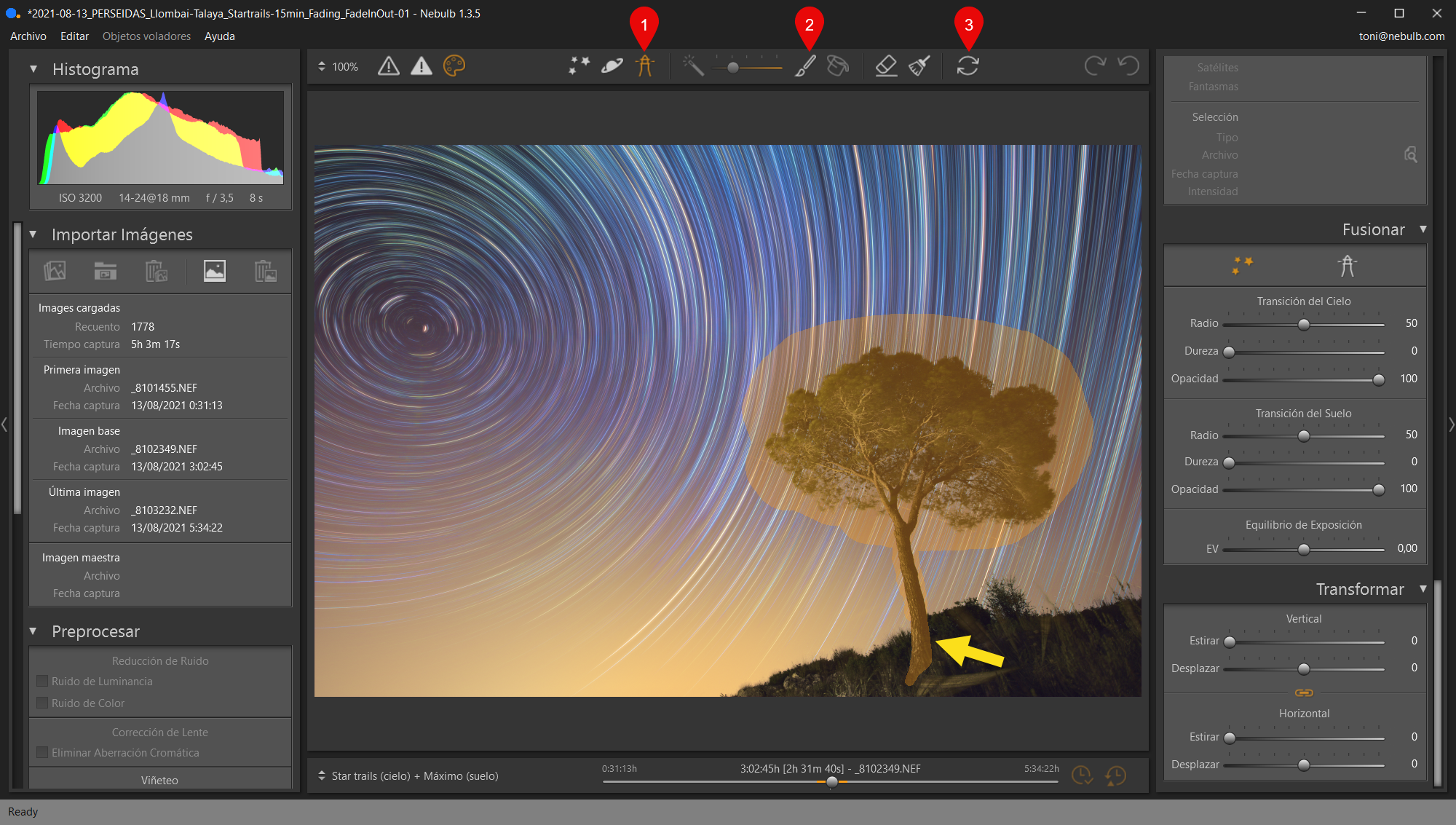Image resolution: width=1456 pixels, height=825 pixels.
Task: Click the filled warning triangle icon
Action: click(421, 66)
